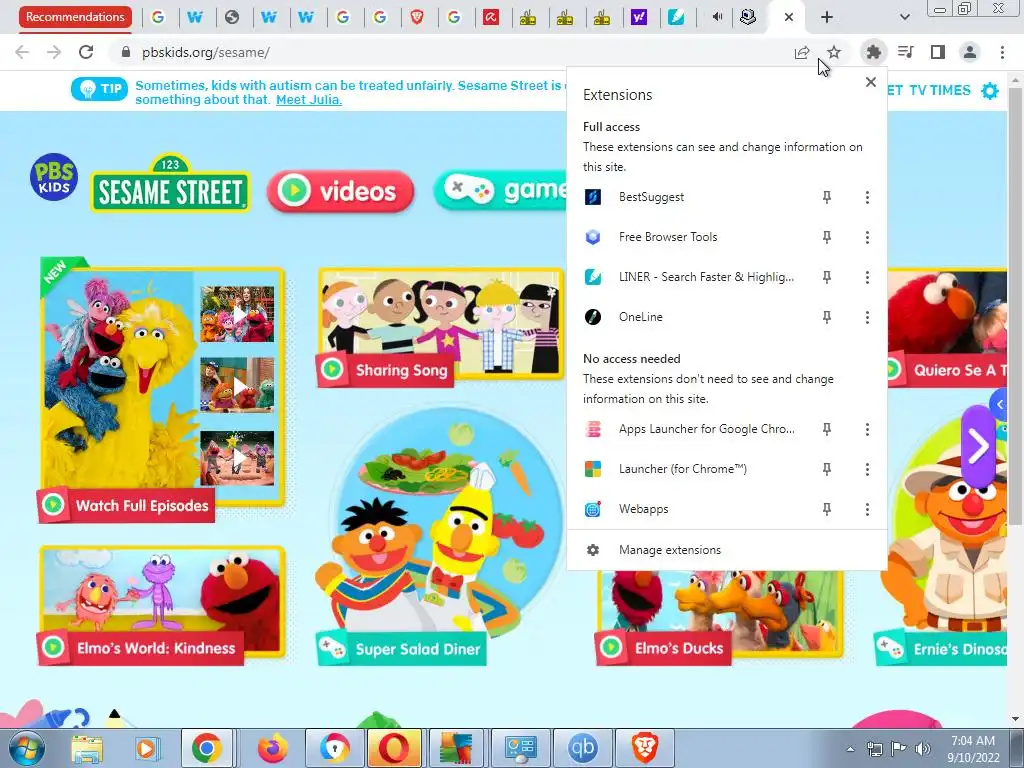Reload the page

(x=86, y=52)
